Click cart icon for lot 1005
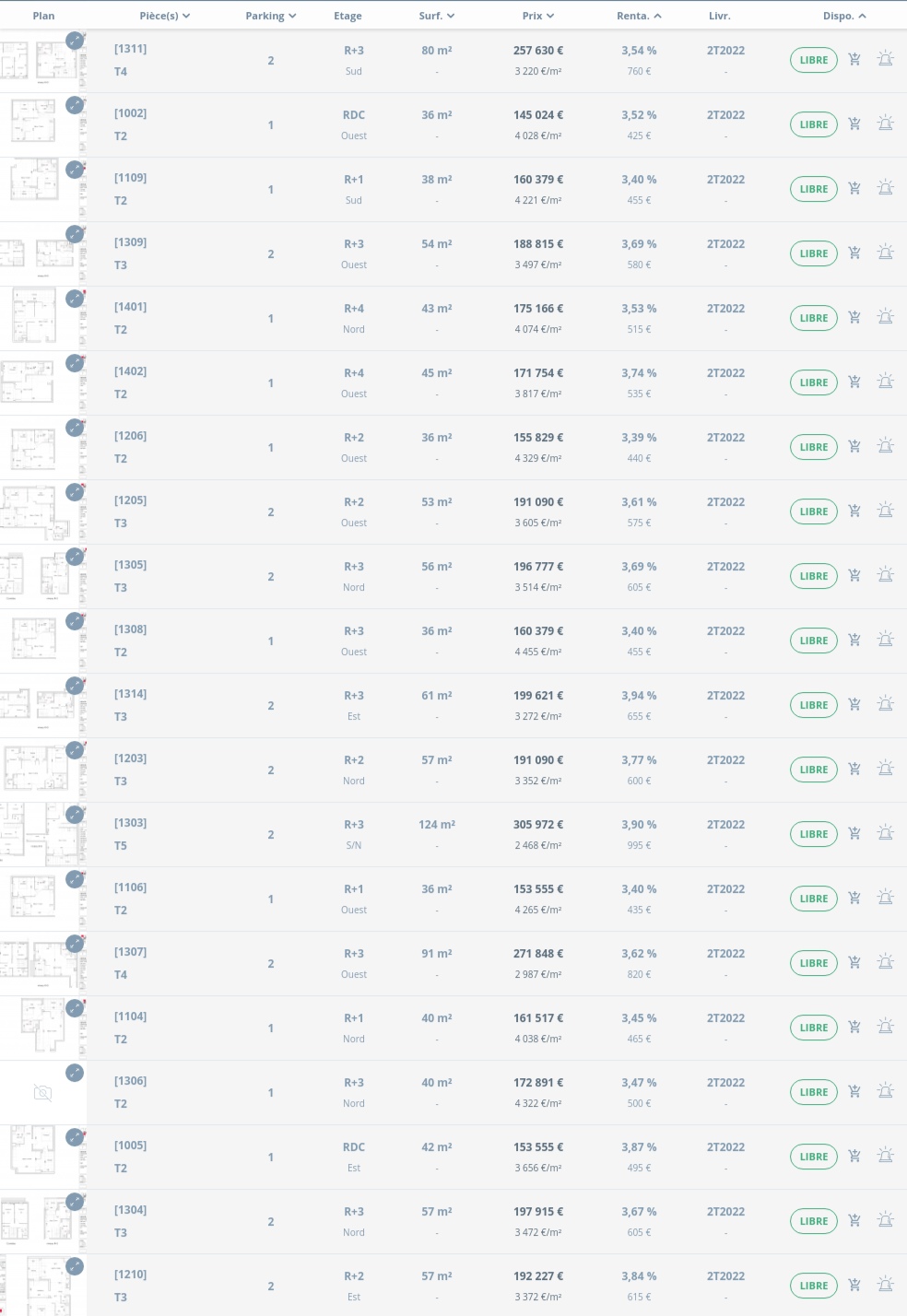This screenshot has width=907, height=1316. point(854,1157)
